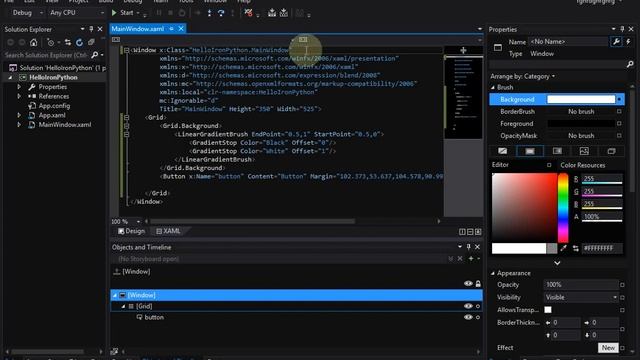Click the Opacity 100% field
Image resolution: width=640 pixels, height=360 pixels.
pos(581,284)
